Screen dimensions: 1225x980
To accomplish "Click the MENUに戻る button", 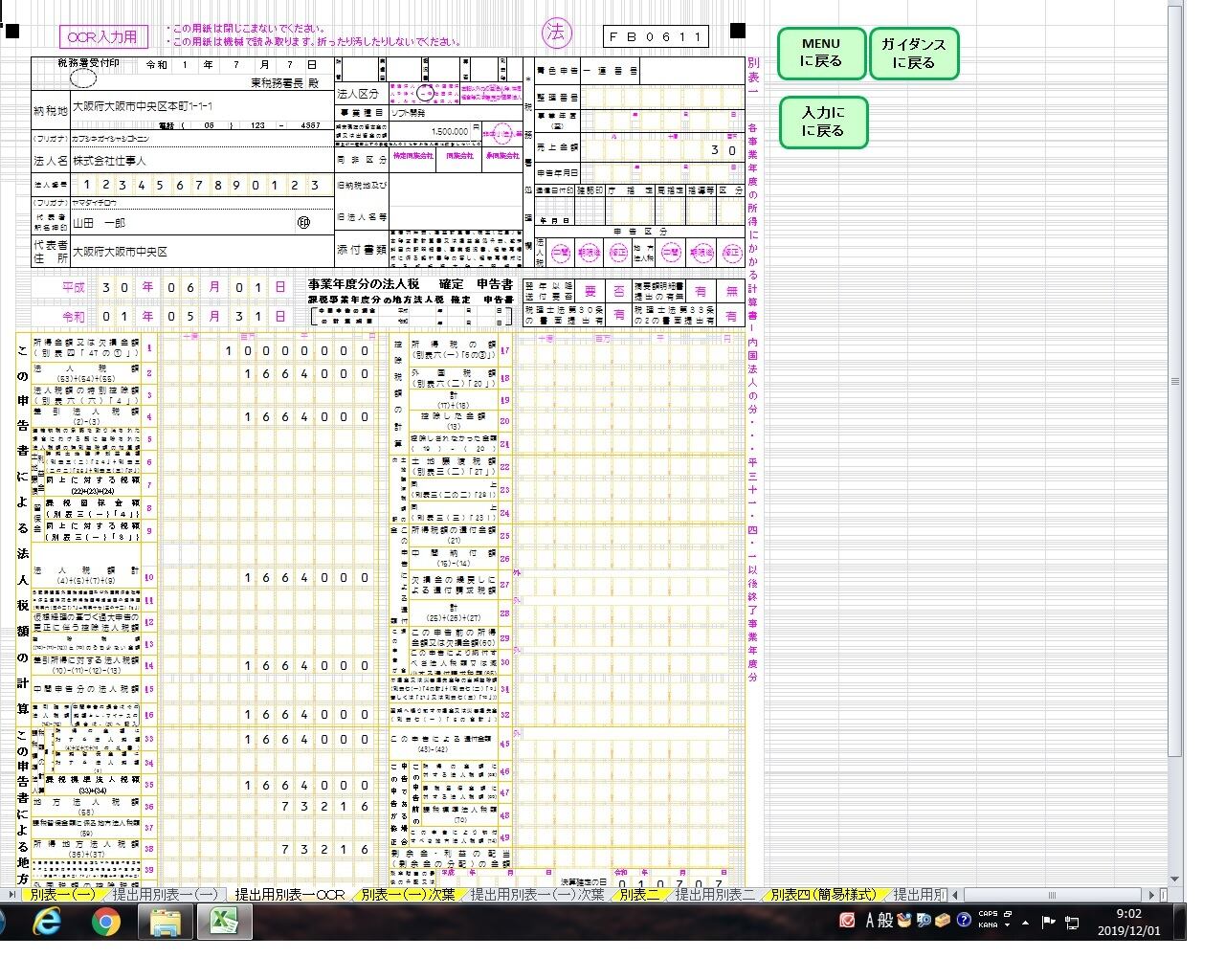I will tap(821, 53).
